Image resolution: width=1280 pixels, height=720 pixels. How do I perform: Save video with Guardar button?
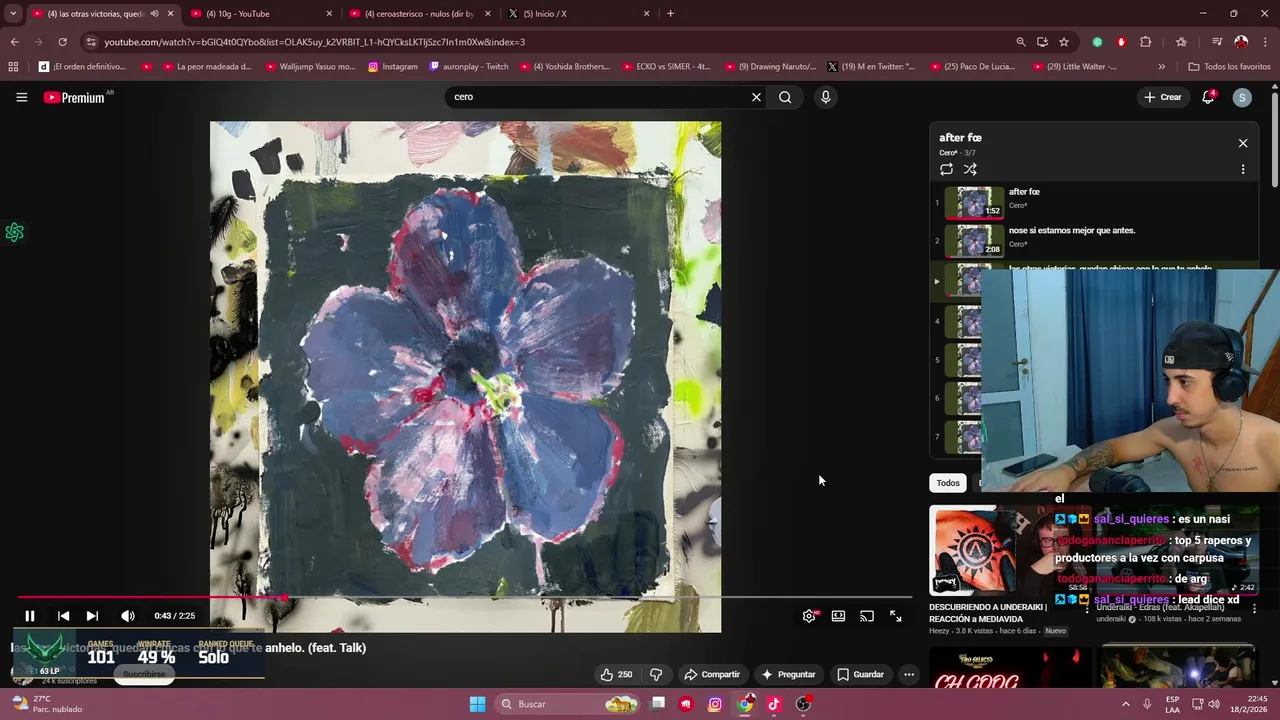(861, 674)
